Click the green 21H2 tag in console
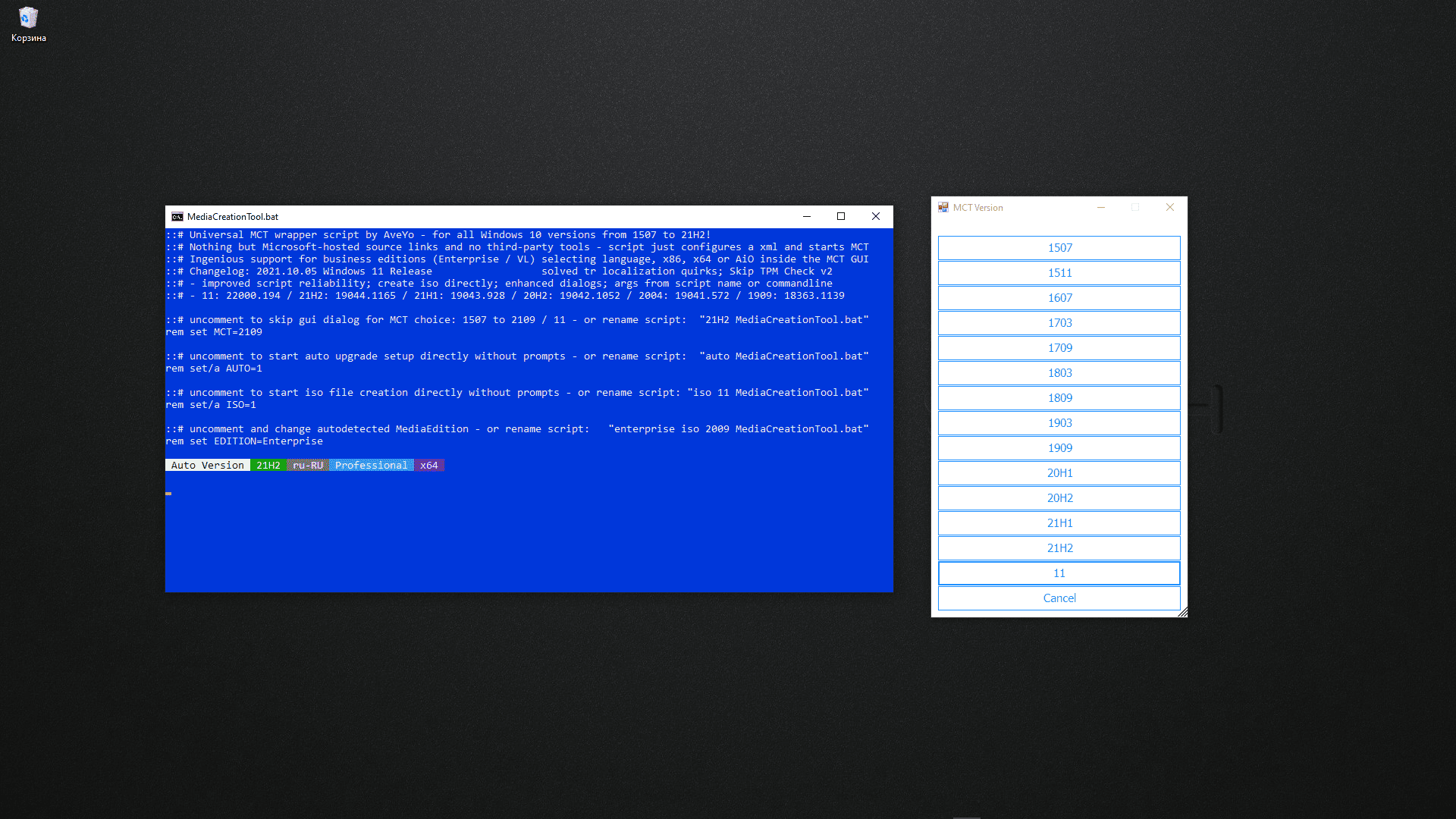Screen dimensions: 1456x819 click(268, 466)
